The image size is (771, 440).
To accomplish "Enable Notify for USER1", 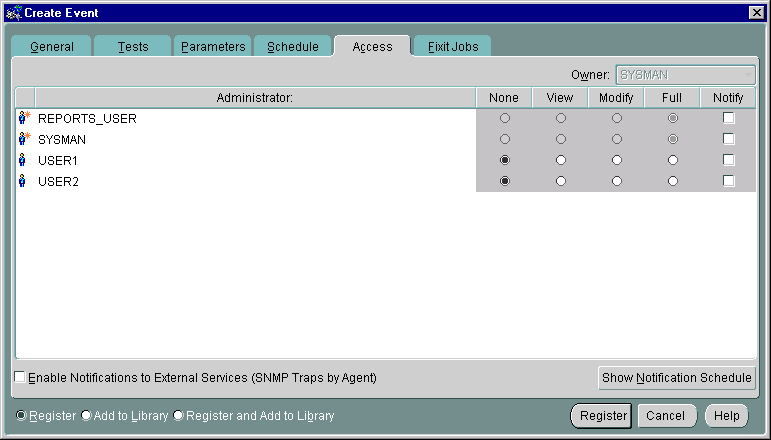I will (x=729, y=160).
